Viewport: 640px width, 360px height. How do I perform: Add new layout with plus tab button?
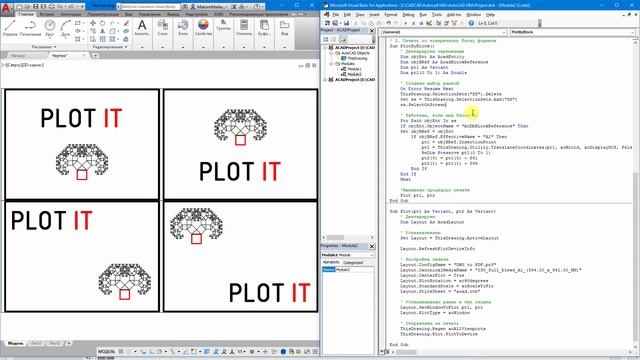[69, 343]
